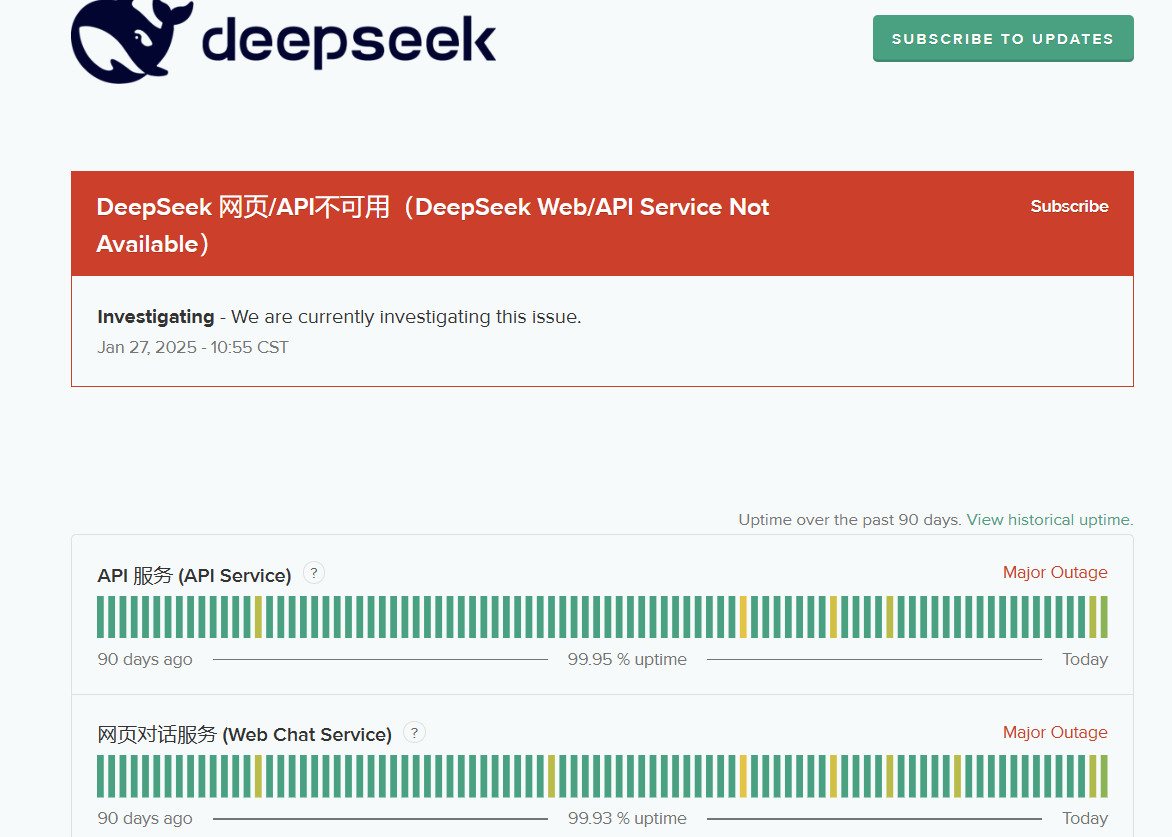Click Major Outage status for Web Chat Service
Viewport: 1172px width, 837px height.
coord(1055,732)
